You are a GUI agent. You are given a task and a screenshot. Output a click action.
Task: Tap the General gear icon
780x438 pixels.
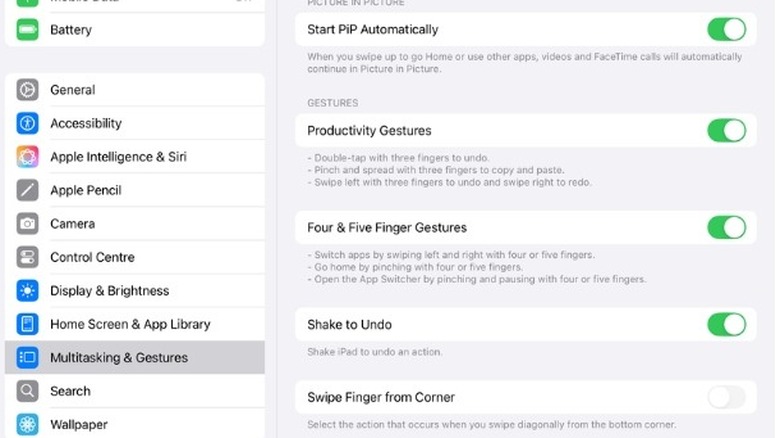click(x=28, y=90)
